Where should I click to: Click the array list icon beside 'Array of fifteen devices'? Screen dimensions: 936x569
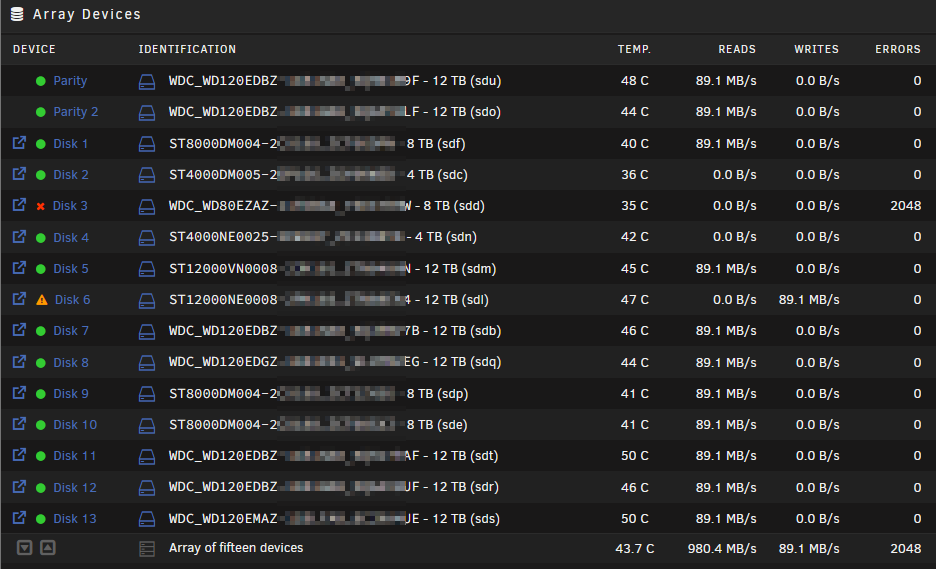pos(147,549)
